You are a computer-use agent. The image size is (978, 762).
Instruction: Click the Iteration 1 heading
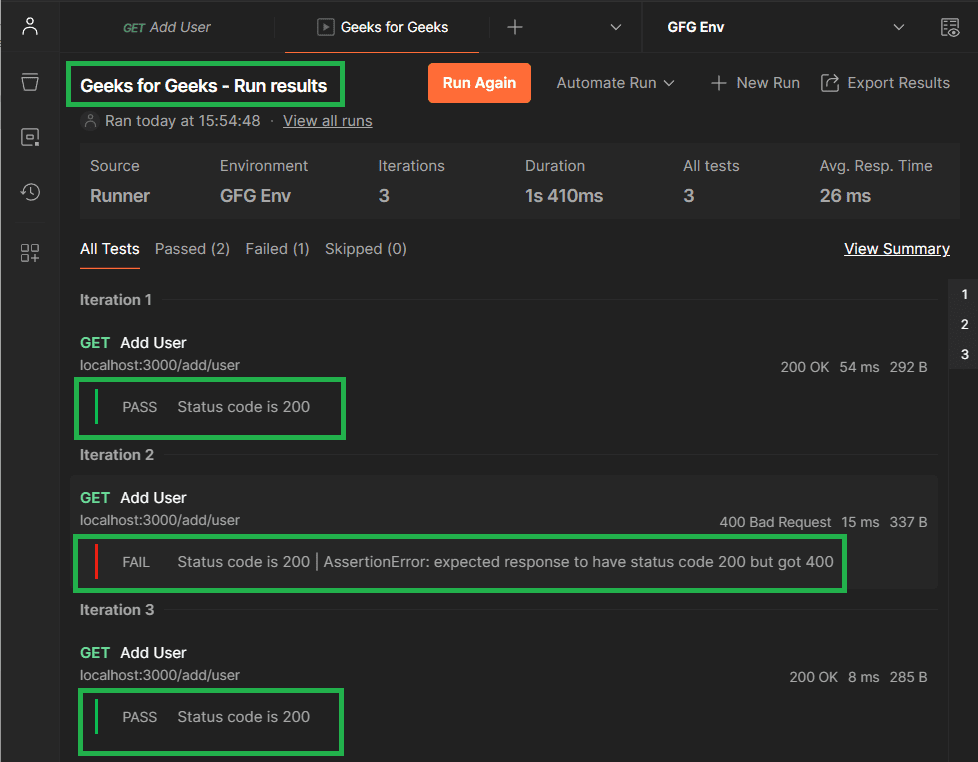115,300
